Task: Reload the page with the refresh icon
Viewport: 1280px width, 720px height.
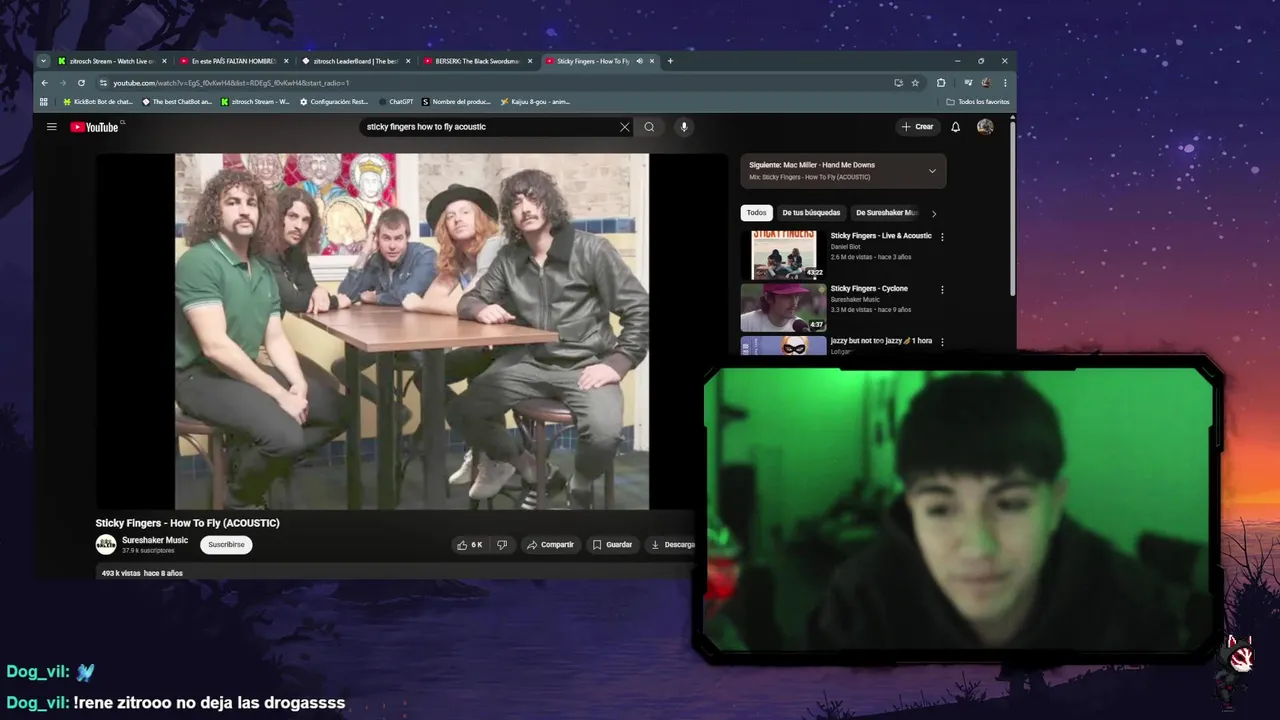Action: coord(81,83)
